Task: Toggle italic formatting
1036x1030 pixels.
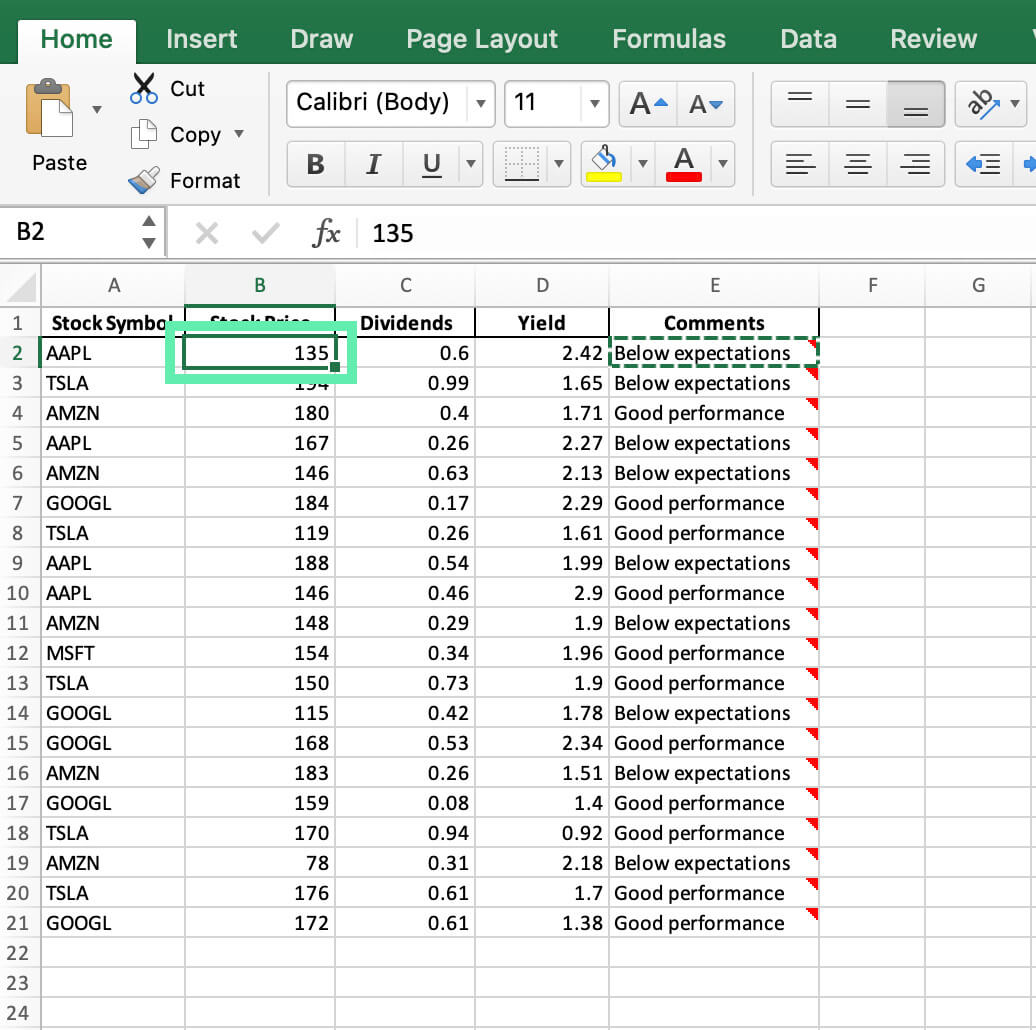Action: click(373, 164)
